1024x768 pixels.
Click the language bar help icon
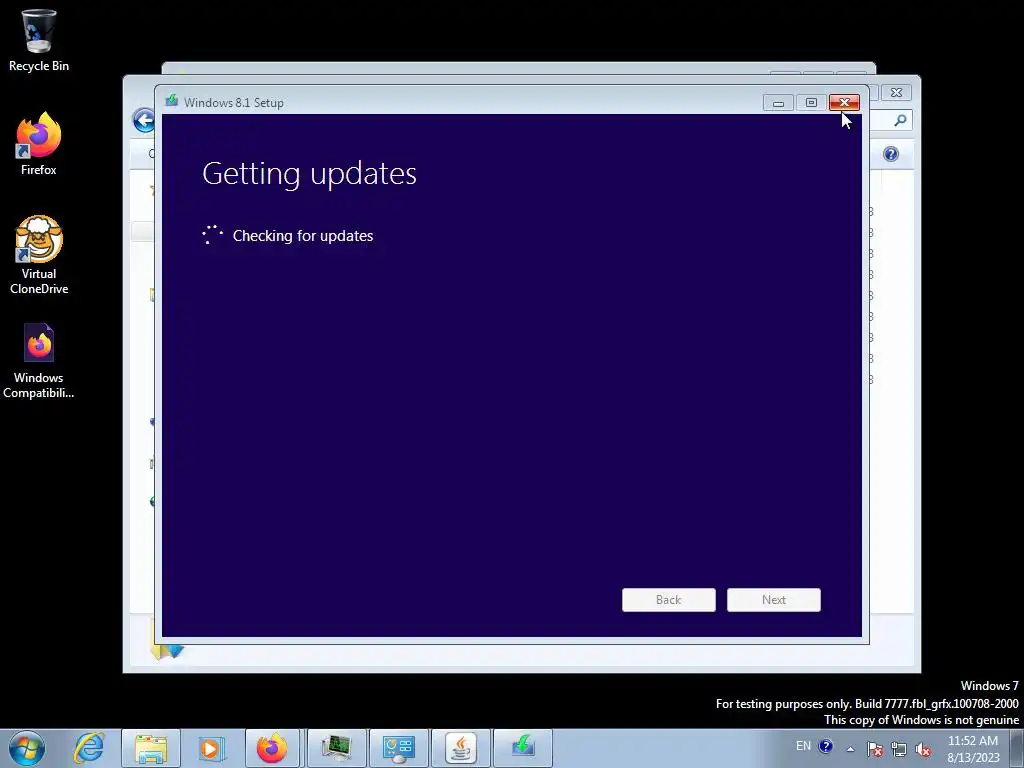[x=825, y=746]
